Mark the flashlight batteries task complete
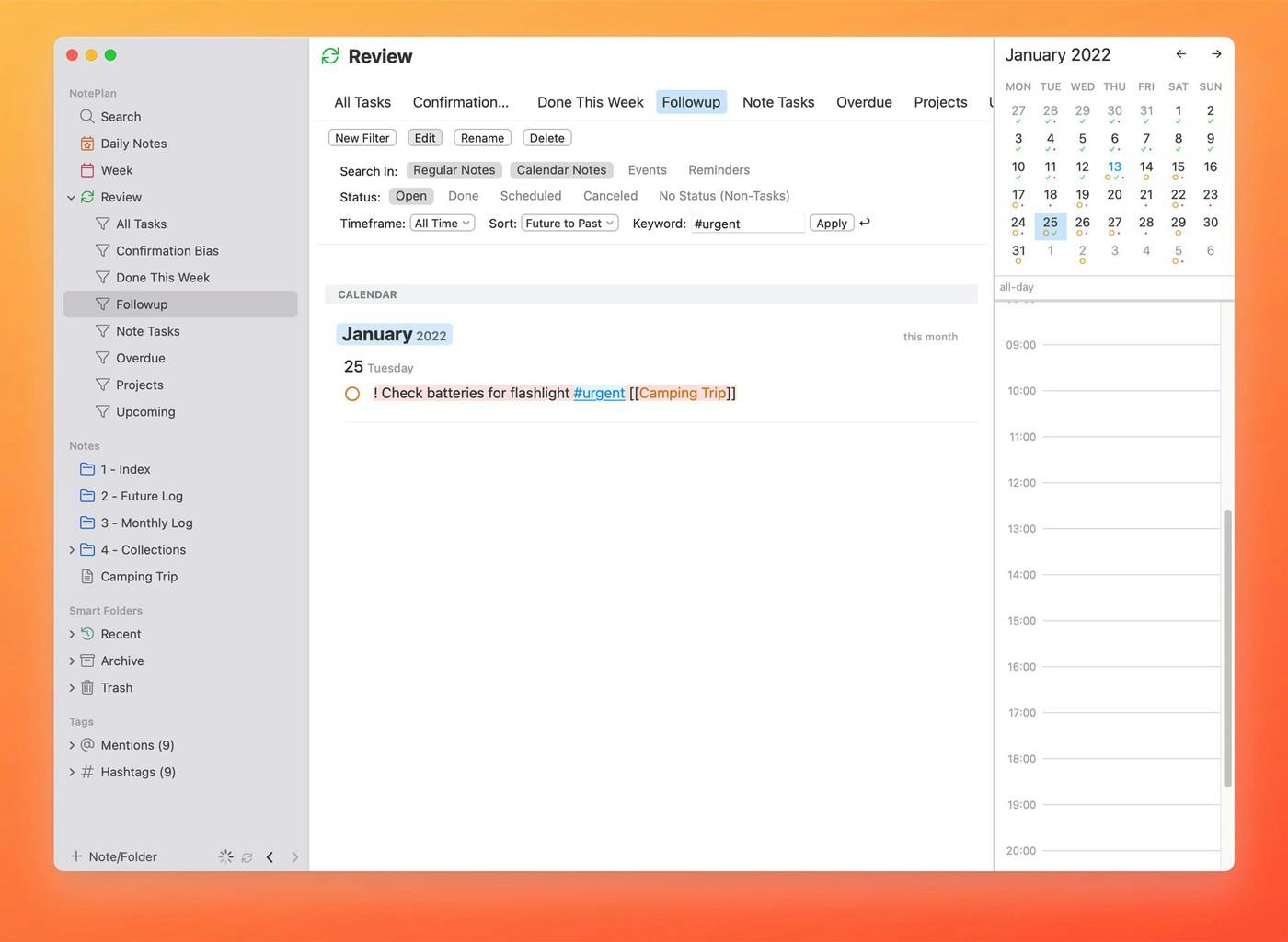Screen dimensions: 1288x942 352,394
